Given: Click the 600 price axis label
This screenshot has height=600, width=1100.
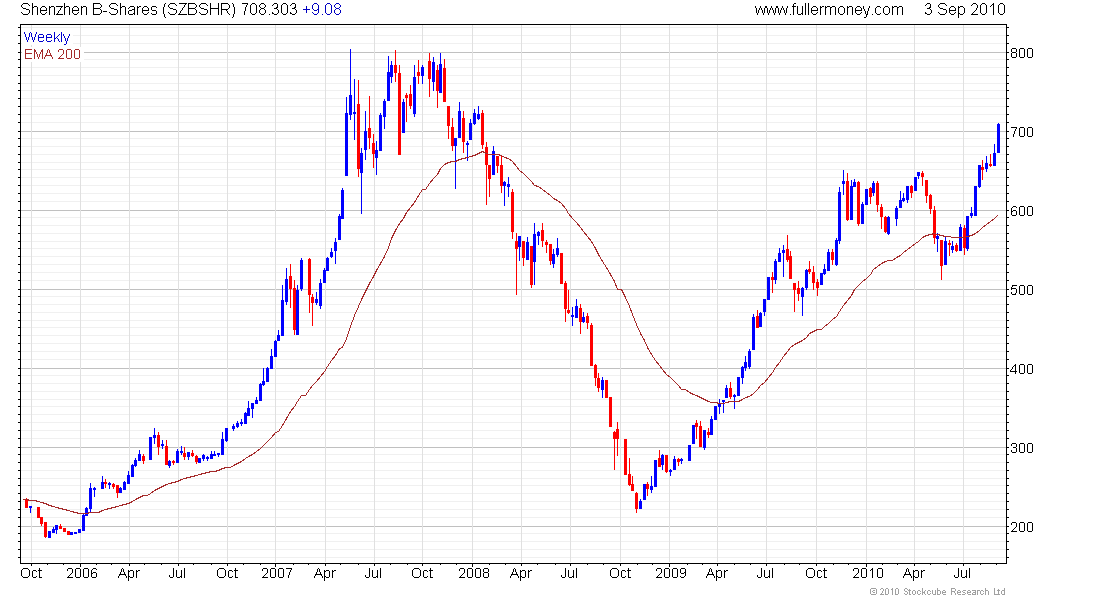Looking at the screenshot, I should 1021,211.
